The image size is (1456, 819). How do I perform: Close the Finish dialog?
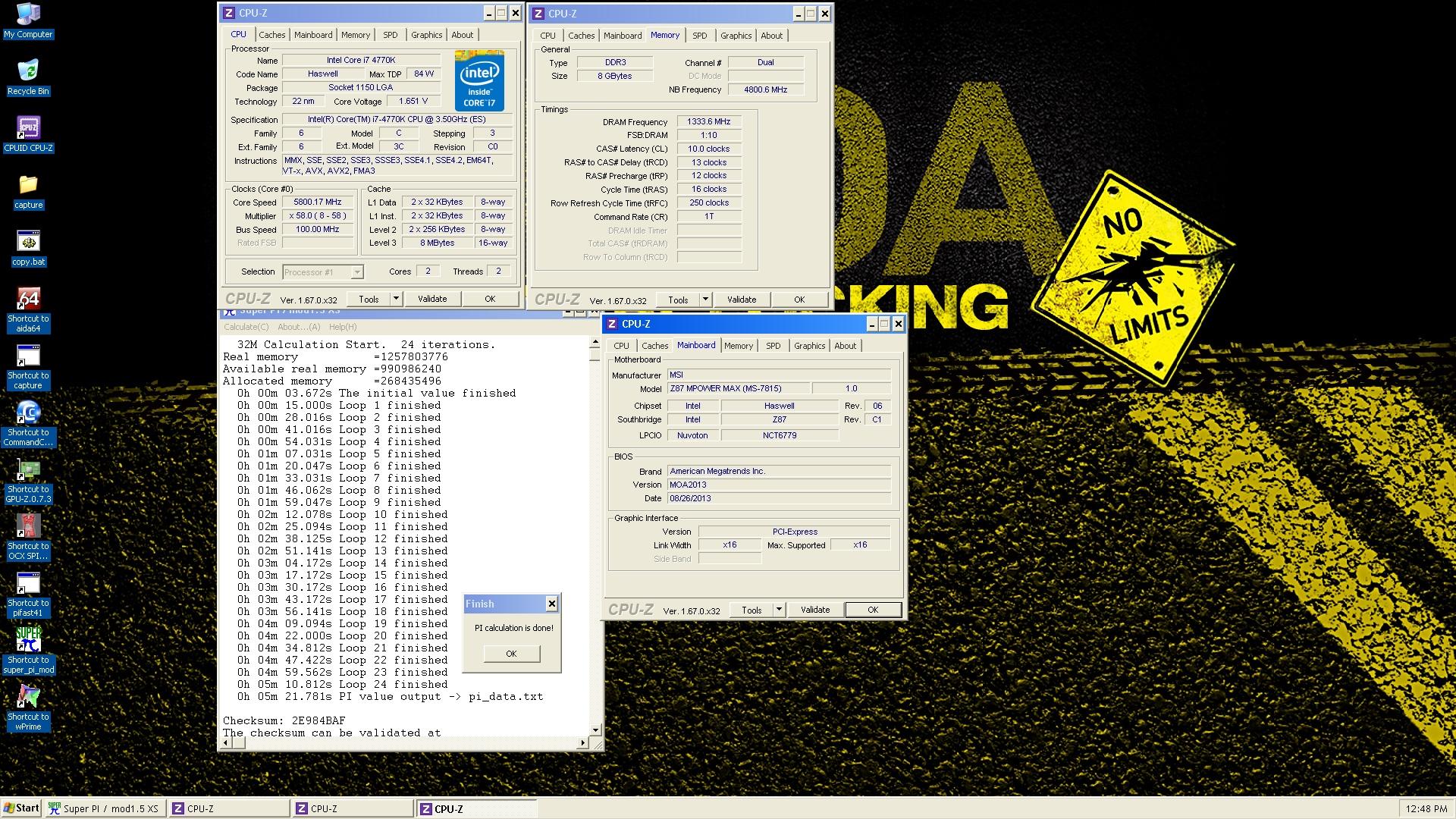551,604
